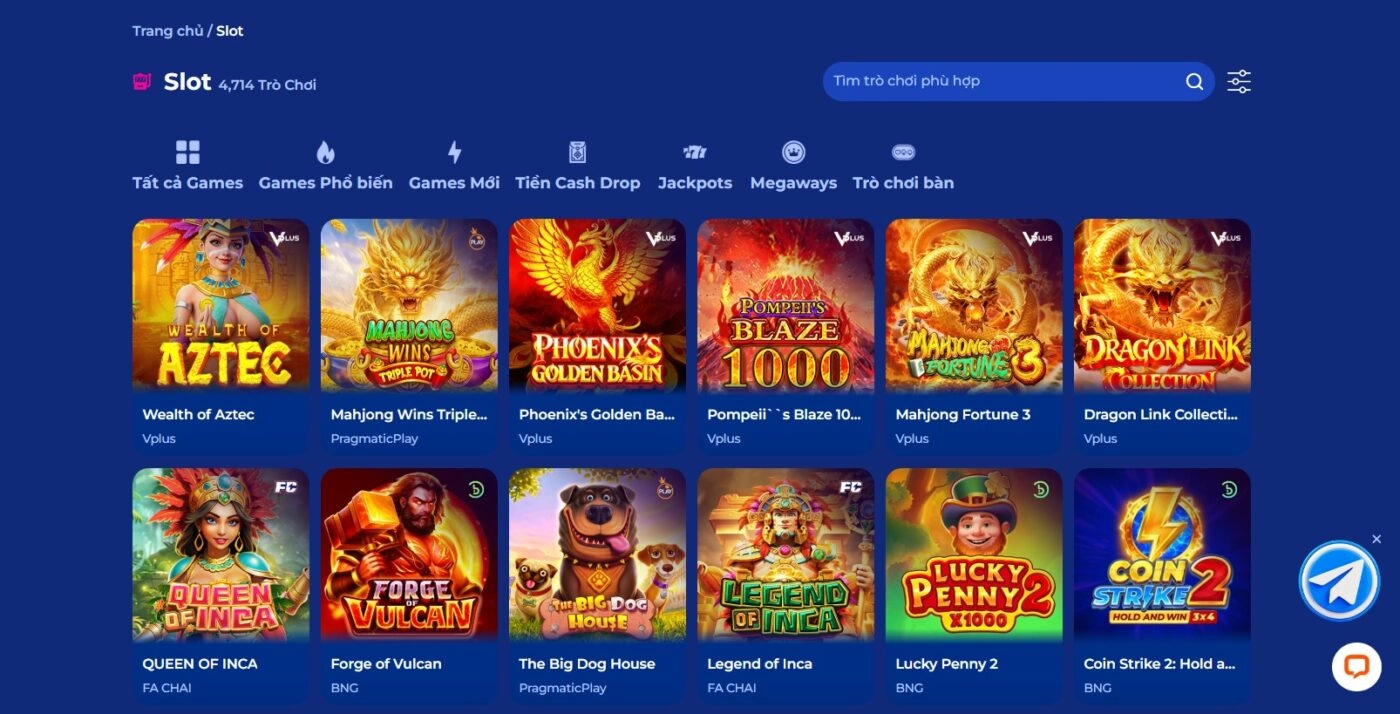The width and height of the screenshot is (1400, 714).
Task: Open the Wealth of Aztec game thumbnail
Action: pyautogui.click(x=221, y=305)
